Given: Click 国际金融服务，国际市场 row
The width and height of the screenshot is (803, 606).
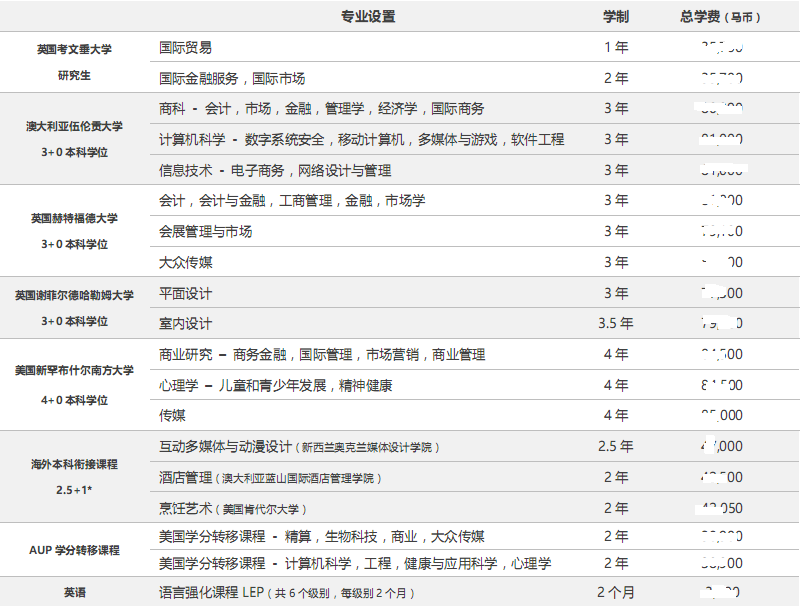Looking at the screenshot, I should [475, 78].
